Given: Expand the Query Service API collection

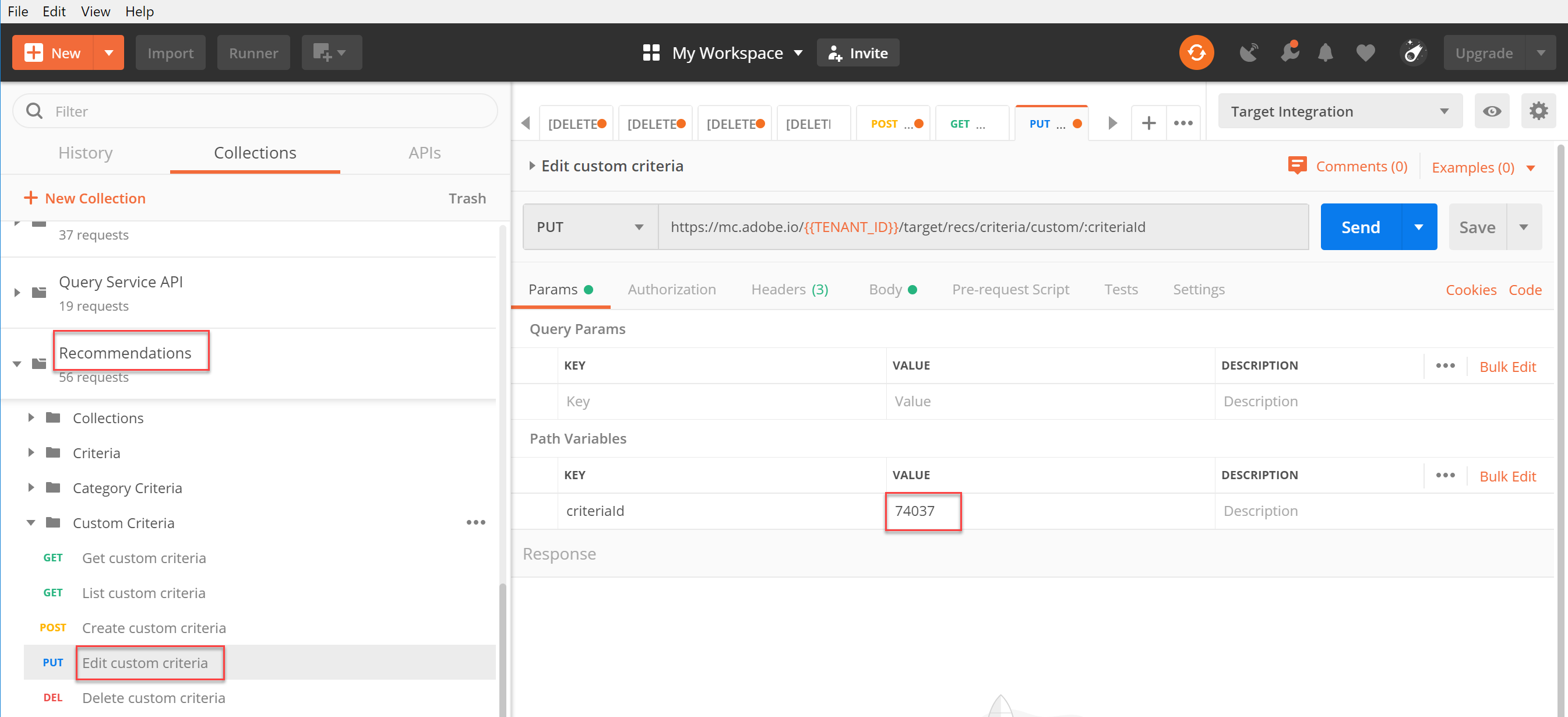Looking at the screenshot, I should 16,293.
